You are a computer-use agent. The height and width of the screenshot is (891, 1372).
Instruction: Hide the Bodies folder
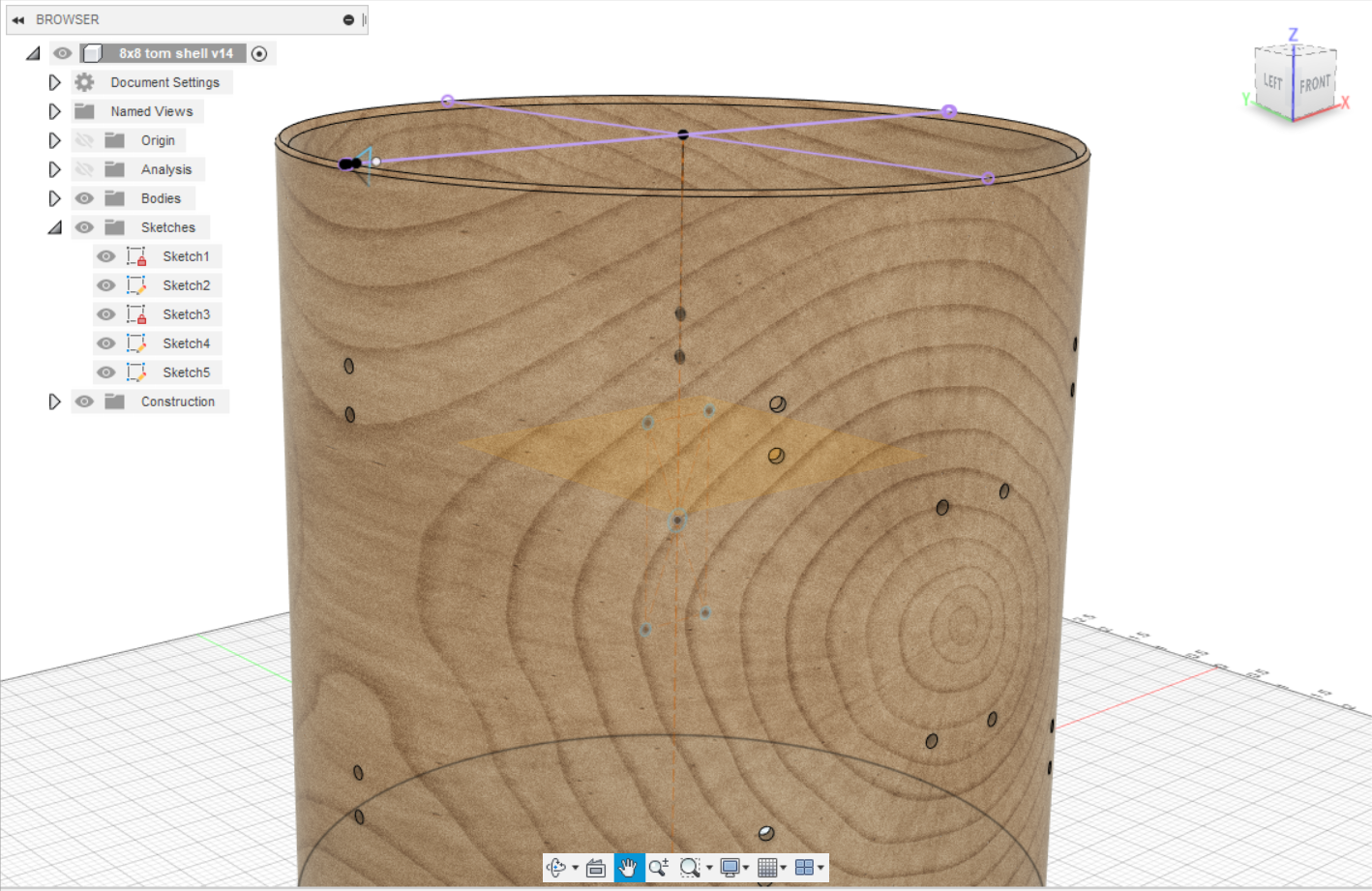click(x=84, y=198)
